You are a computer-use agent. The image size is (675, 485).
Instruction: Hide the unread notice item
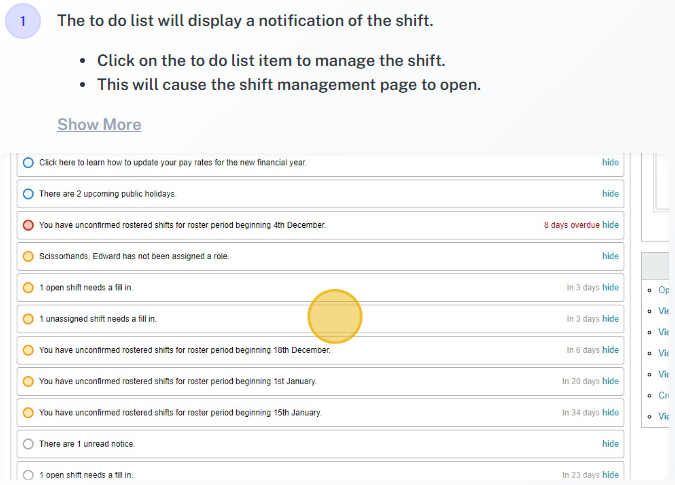610,444
